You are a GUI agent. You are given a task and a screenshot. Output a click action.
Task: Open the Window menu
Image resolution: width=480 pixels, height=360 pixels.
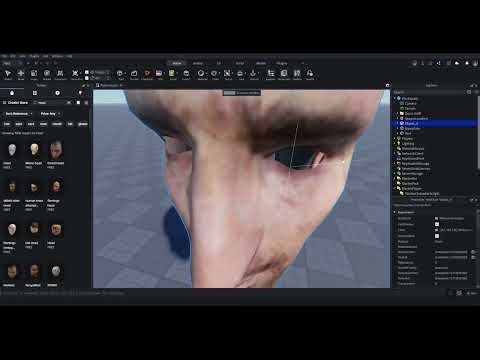57,56
